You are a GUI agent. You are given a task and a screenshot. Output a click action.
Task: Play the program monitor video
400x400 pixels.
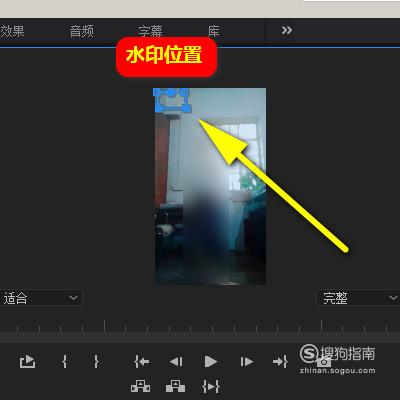click(x=211, y=362)
